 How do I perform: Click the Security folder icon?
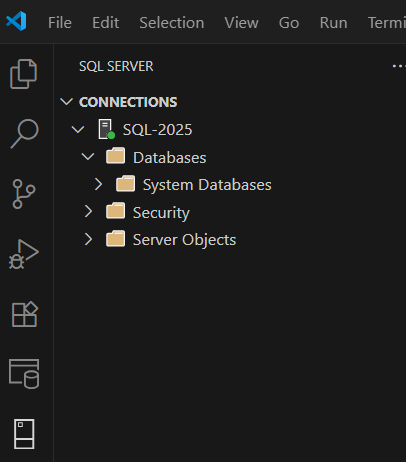click(x=115, y=211)
